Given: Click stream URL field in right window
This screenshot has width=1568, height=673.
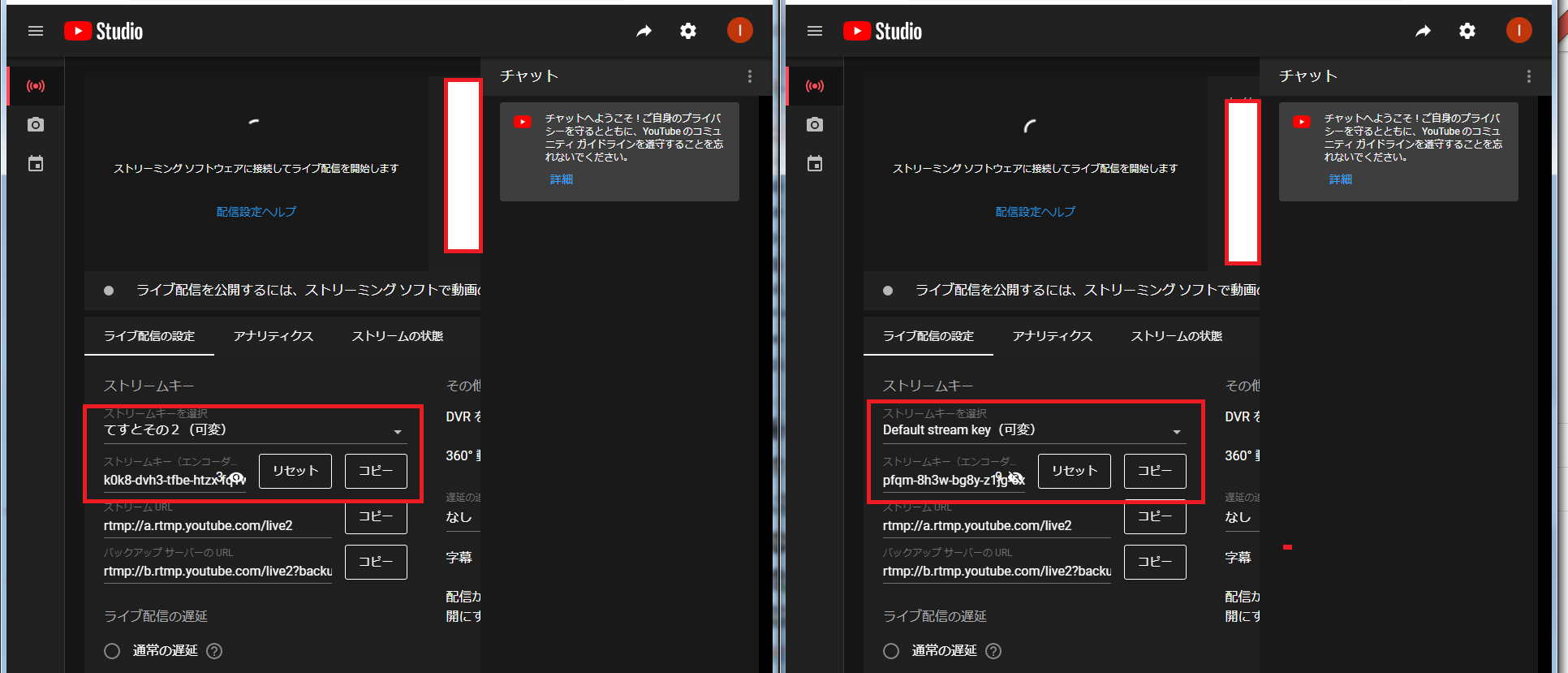Looking at the screenshot, I should click(x=997, y=525).
